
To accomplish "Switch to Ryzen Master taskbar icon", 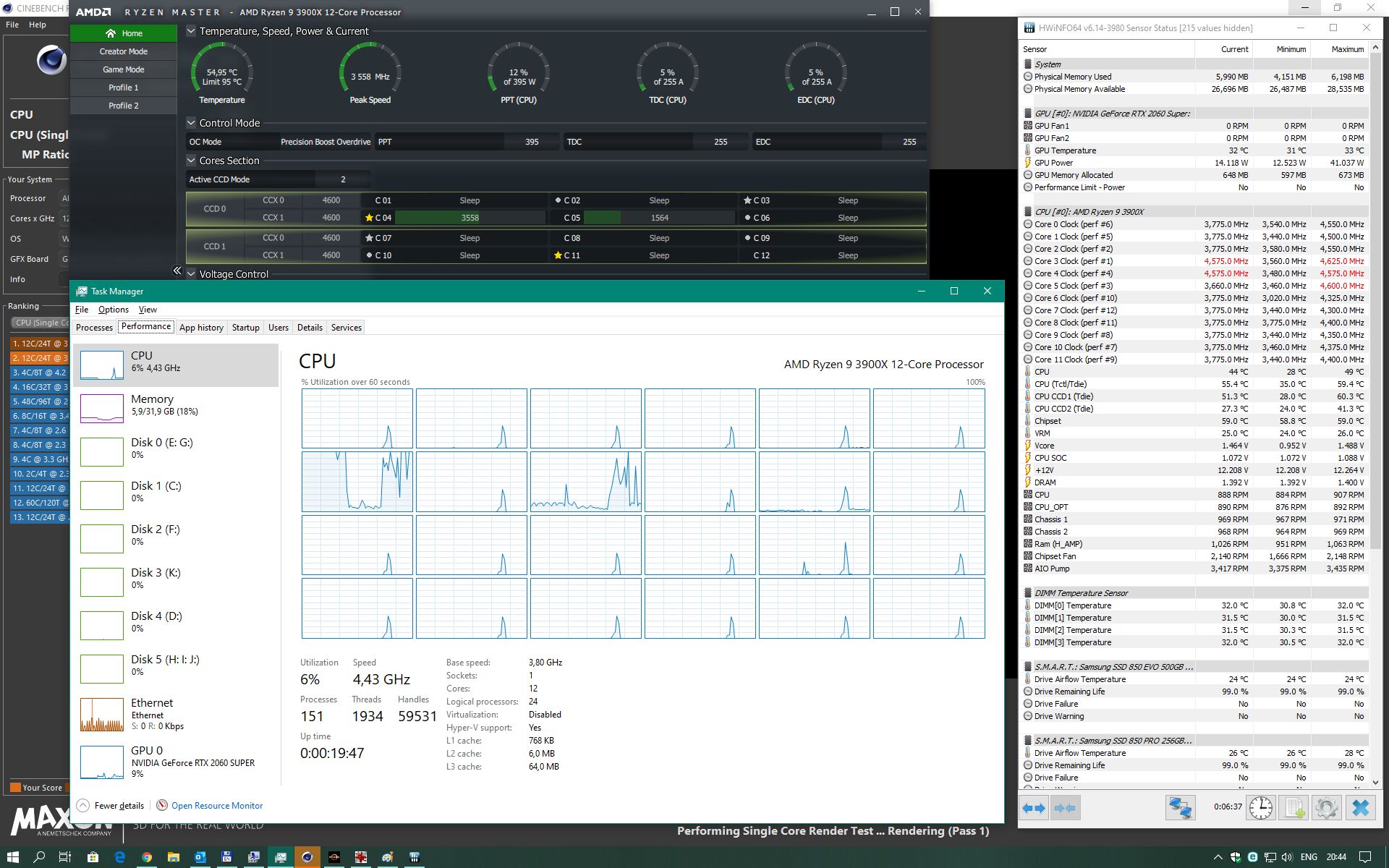I will pos(334,857).
